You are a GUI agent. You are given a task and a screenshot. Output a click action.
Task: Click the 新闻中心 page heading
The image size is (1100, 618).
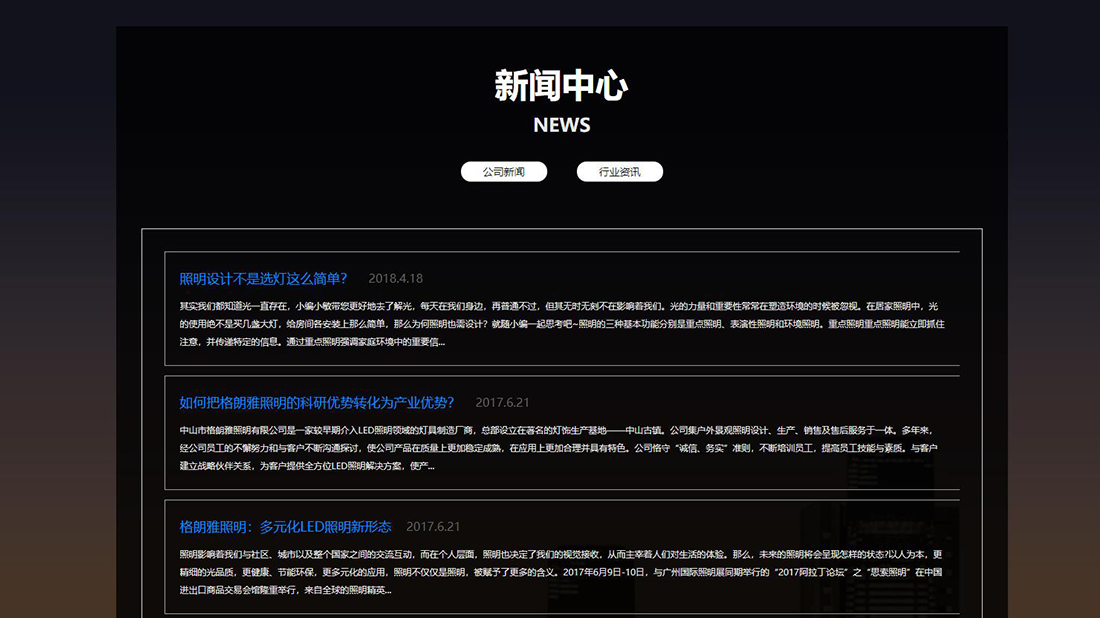[560, 87]
